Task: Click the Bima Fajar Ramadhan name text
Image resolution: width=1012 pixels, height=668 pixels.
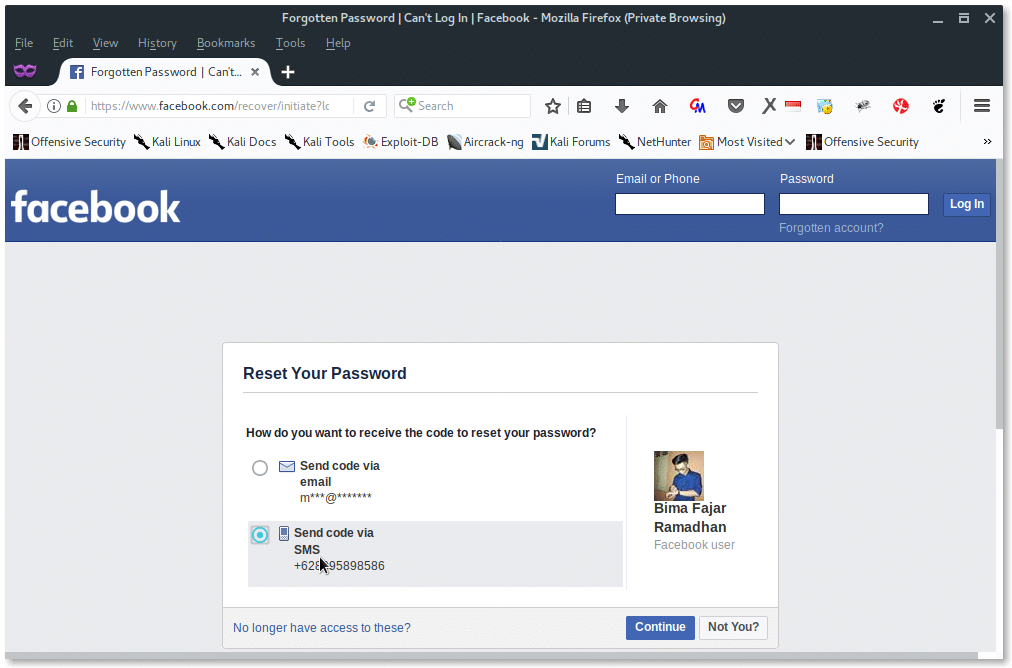Action: [x=690, y=518]
